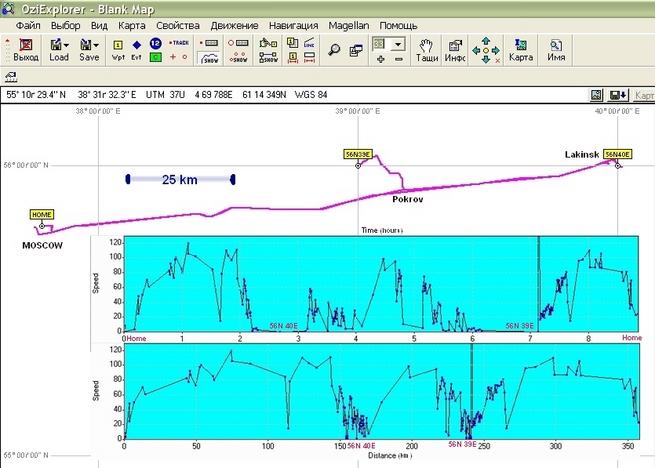The width and height of the screenshot is (655, 468).
Task: Click the blue circle 12 icon
Action: tap(155, 43)
